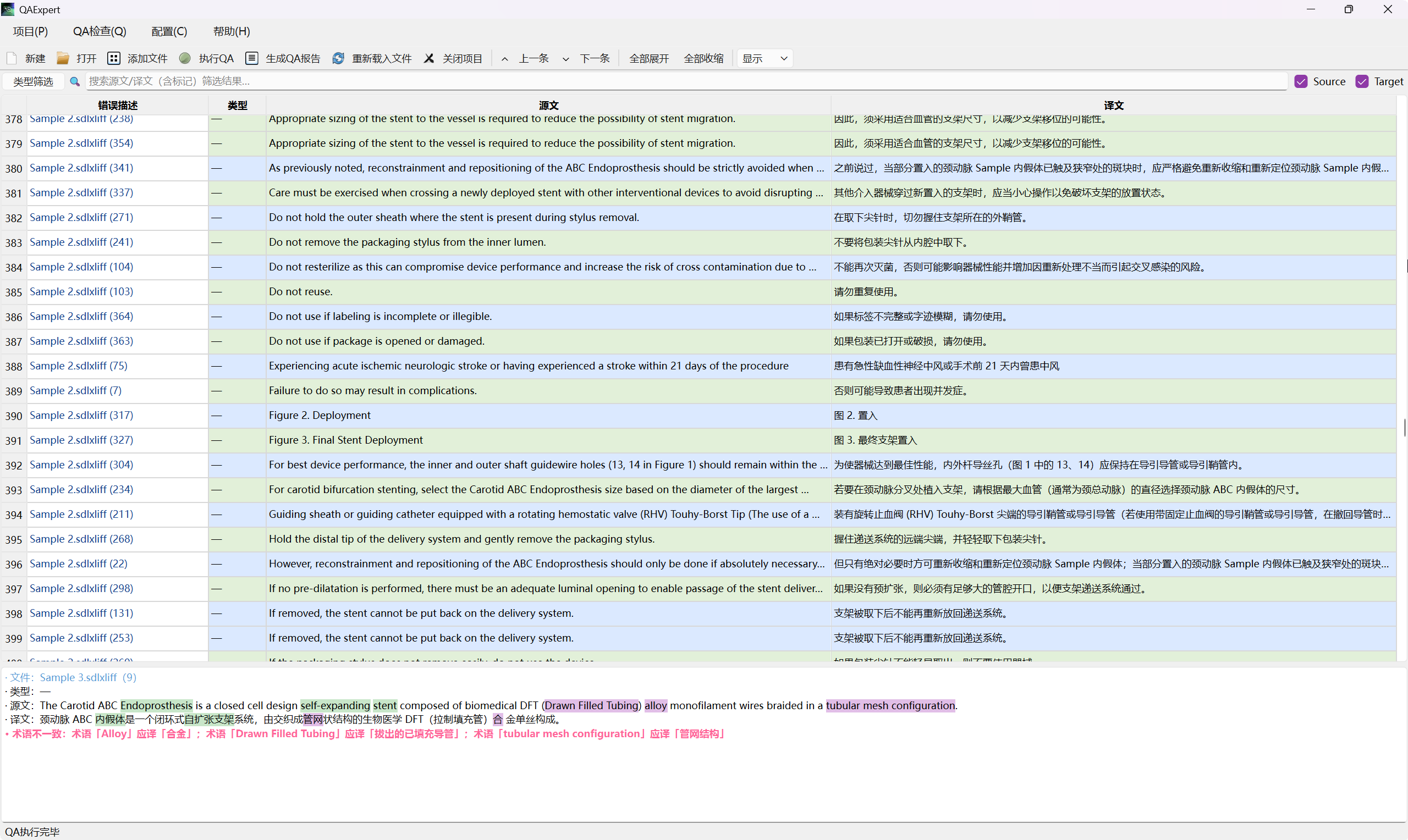
Task: Select row Sample 2.sdlxliff (253)
Action: 698,638
